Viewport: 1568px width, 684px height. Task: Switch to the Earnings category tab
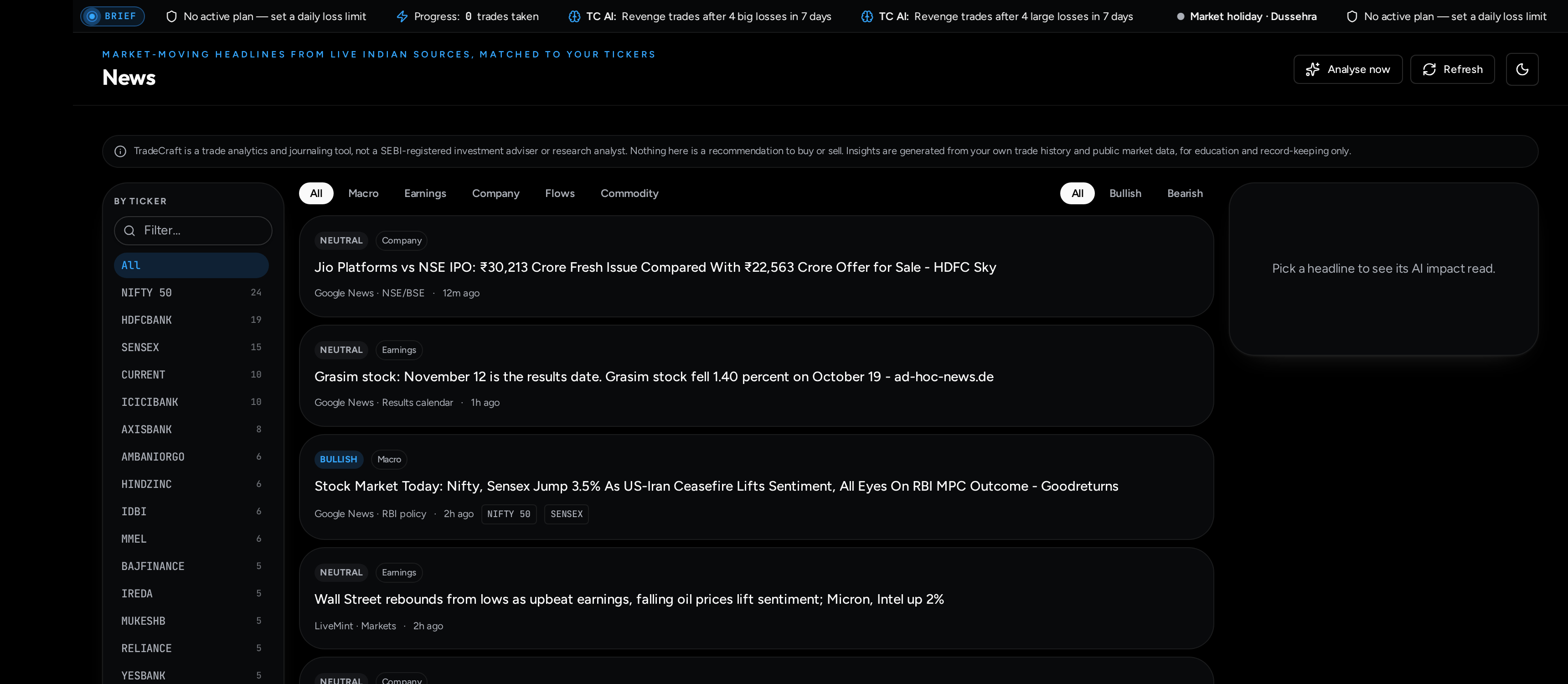point(425,193)
